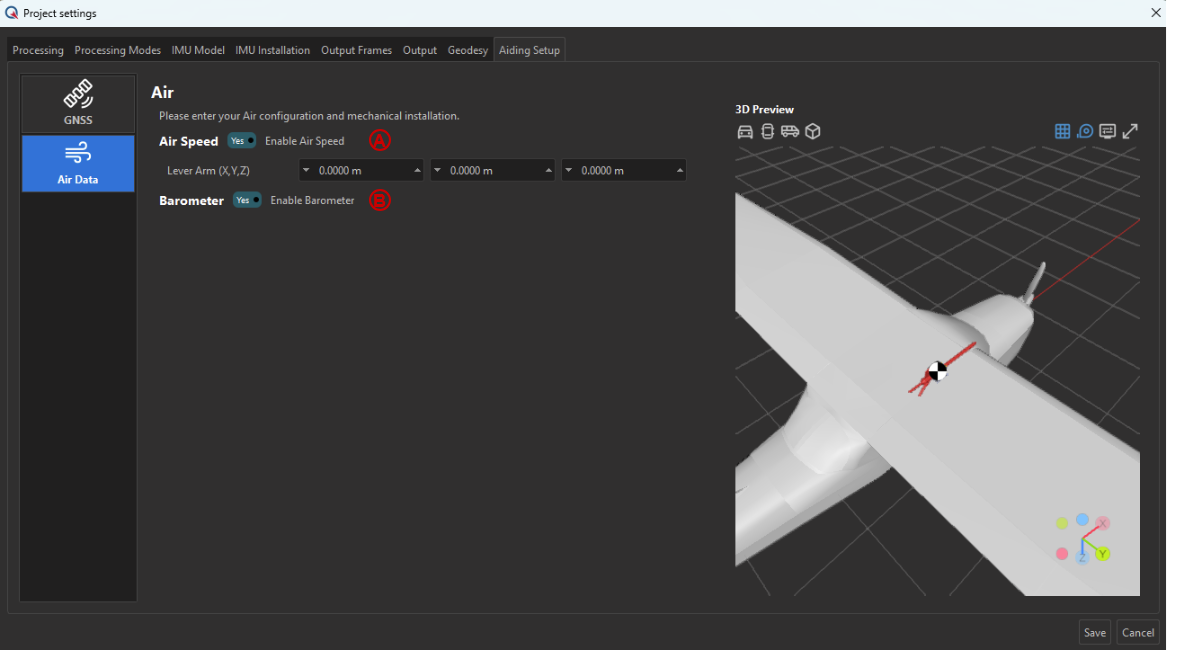The height and width of the screenshot is (670, 1186).
Task: Open the Y lever arm unit dropdown
Action: (x=437, y=170)
